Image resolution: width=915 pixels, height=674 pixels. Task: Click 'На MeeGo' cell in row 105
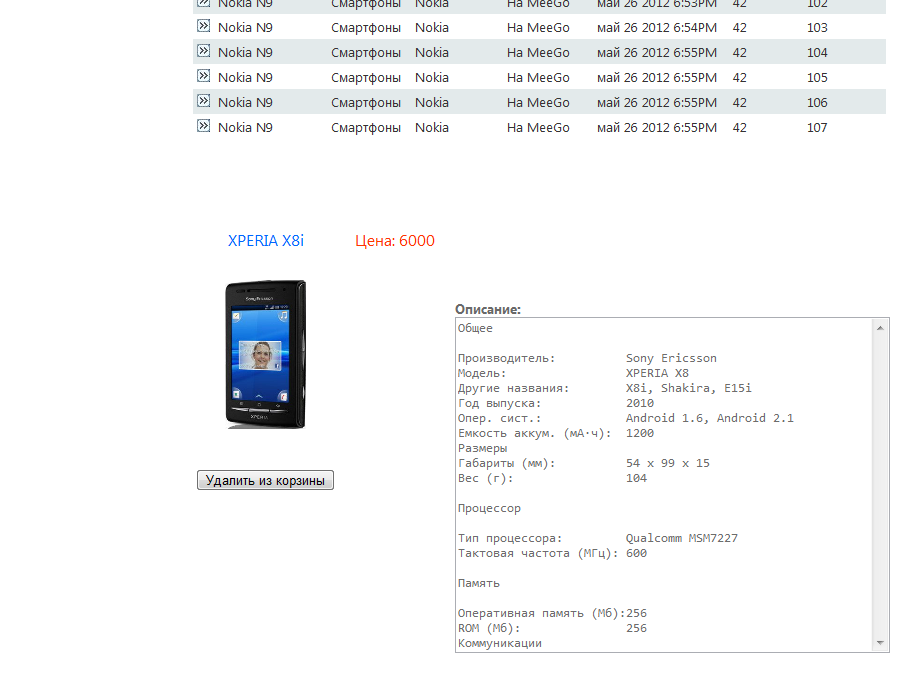[x=538, y=78]
